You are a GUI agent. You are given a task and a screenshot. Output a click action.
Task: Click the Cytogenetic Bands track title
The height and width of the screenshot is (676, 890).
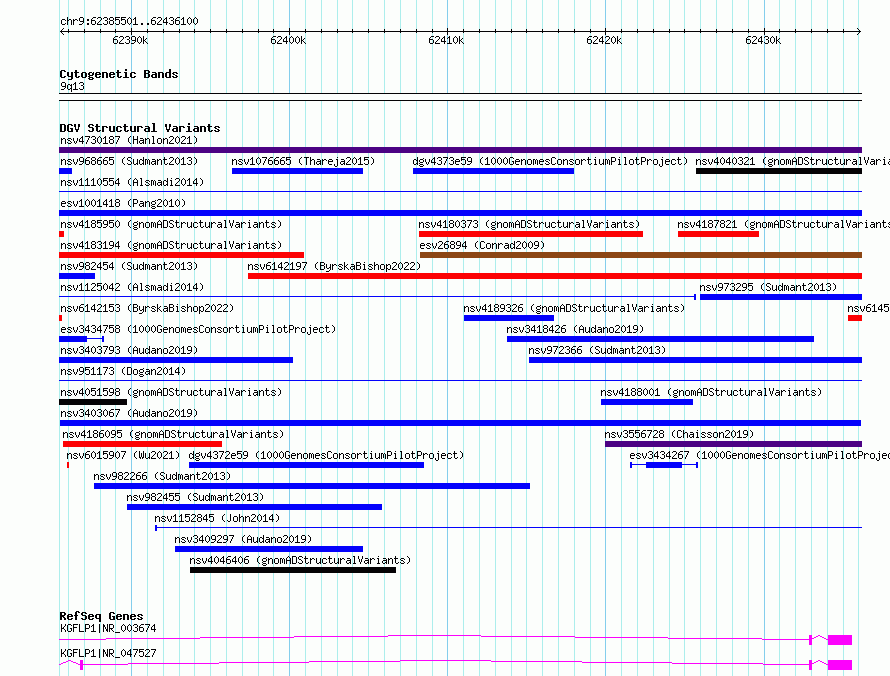119,74
